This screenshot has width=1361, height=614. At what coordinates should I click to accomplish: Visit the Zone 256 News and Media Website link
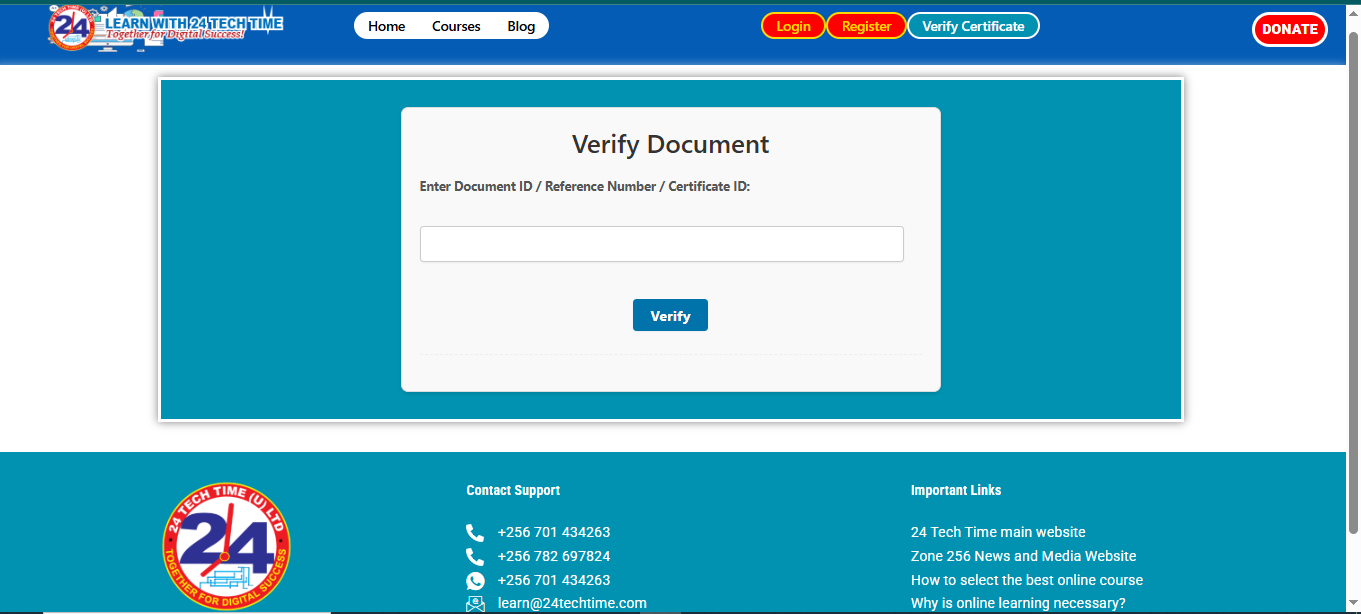(x=1023, y=557)
